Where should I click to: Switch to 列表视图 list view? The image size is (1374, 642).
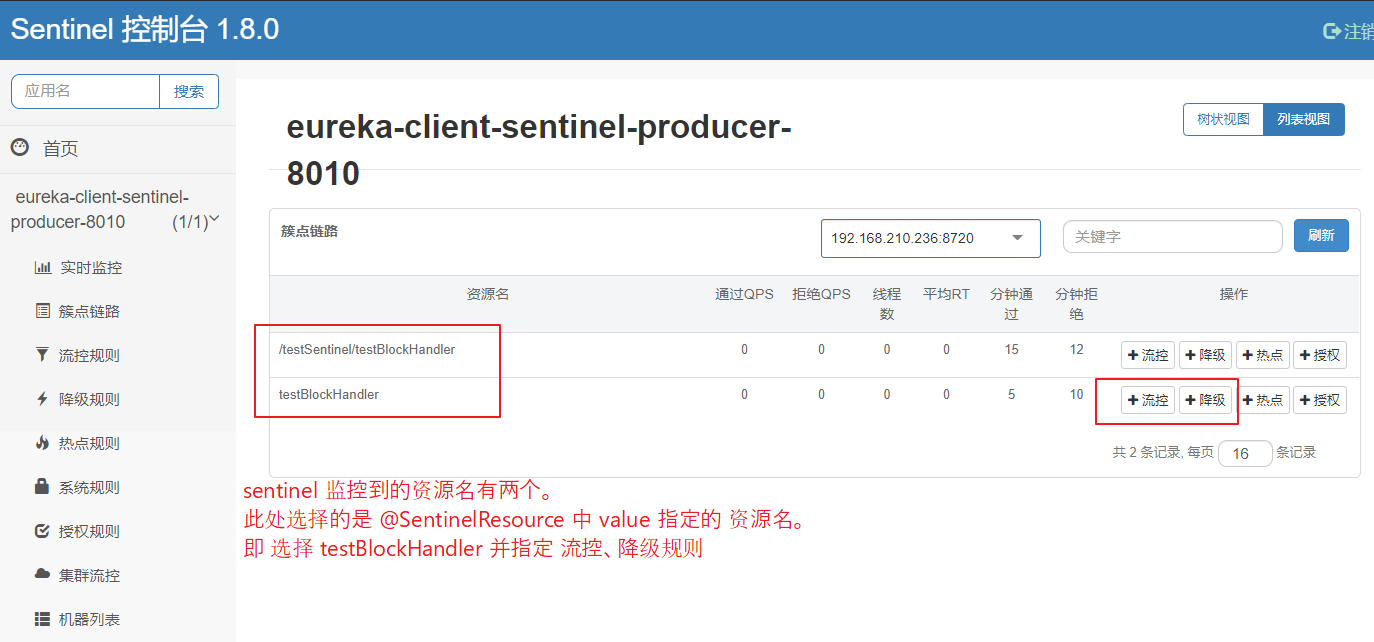tap(1304, 119)
